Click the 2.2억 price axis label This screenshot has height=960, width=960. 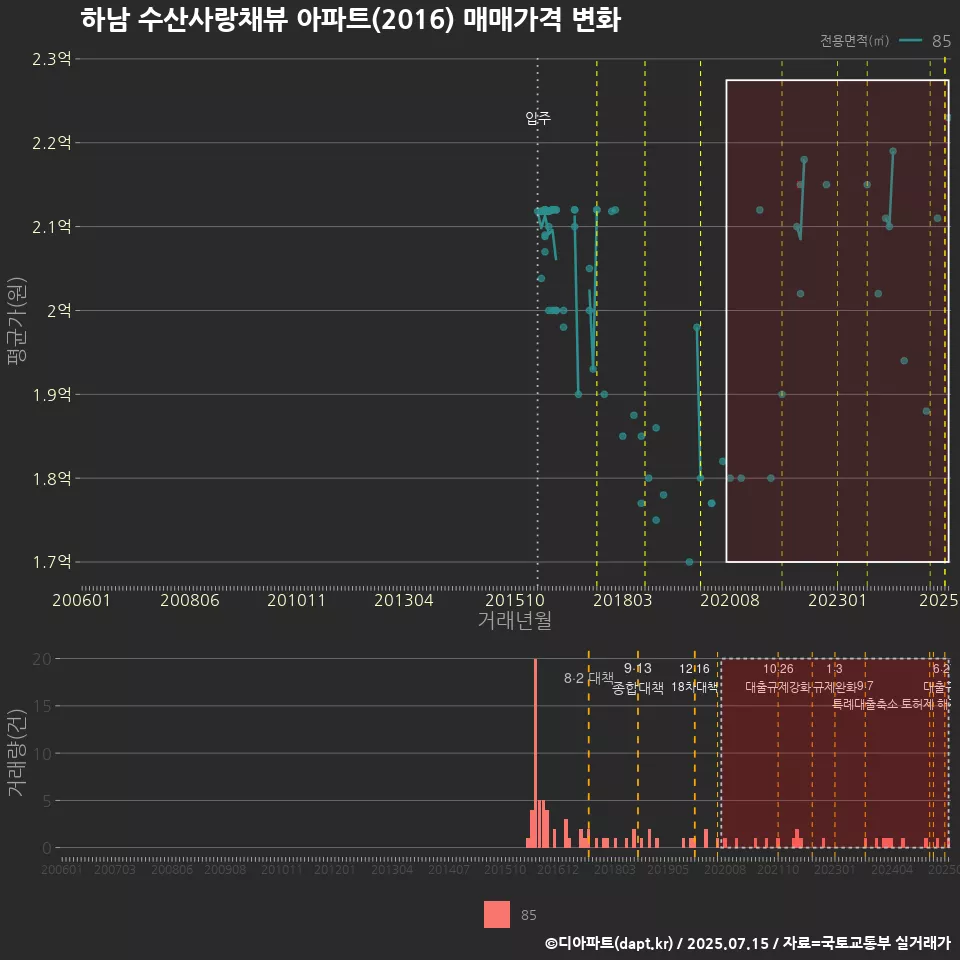(51, 143)
